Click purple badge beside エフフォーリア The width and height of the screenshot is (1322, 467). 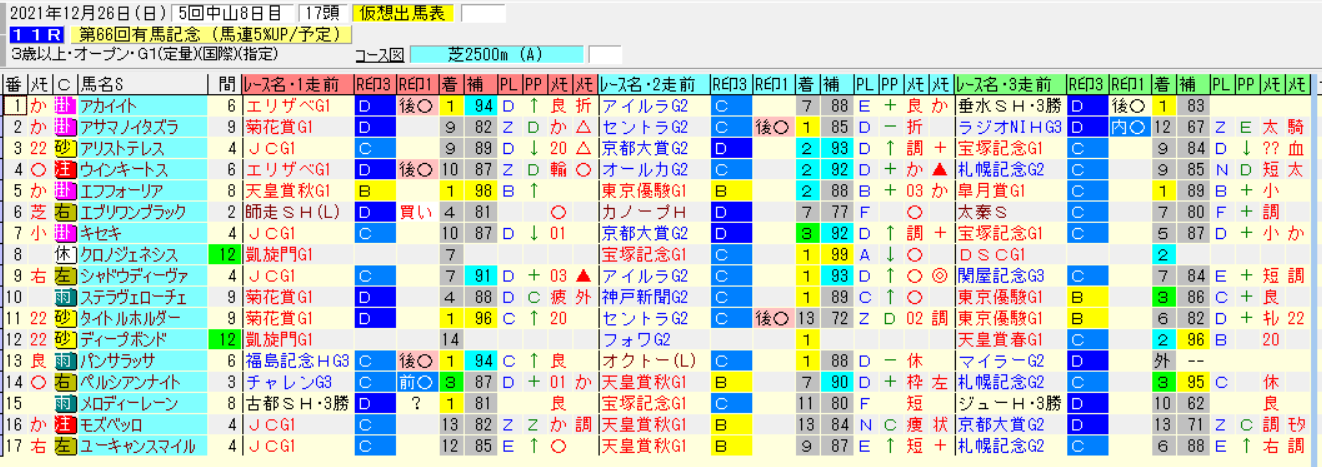pos(63,191)
